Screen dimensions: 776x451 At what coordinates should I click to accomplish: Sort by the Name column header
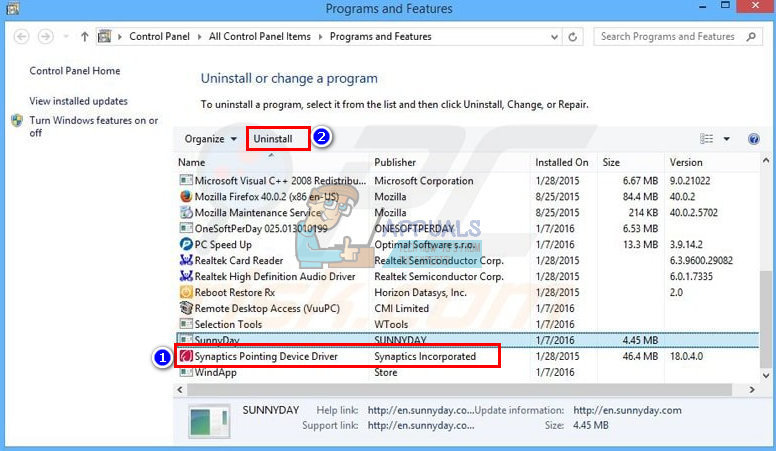click(192, 162)
